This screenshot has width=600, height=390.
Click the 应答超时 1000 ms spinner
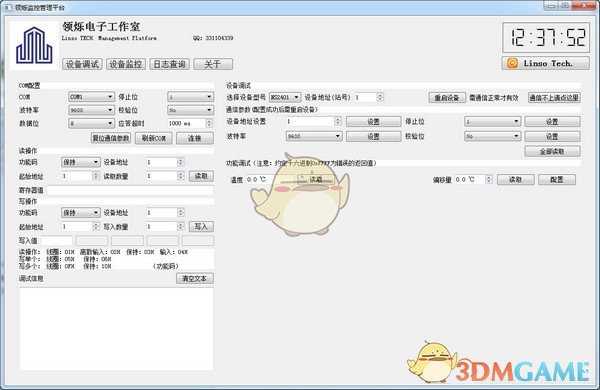click(x=190, y=123)
